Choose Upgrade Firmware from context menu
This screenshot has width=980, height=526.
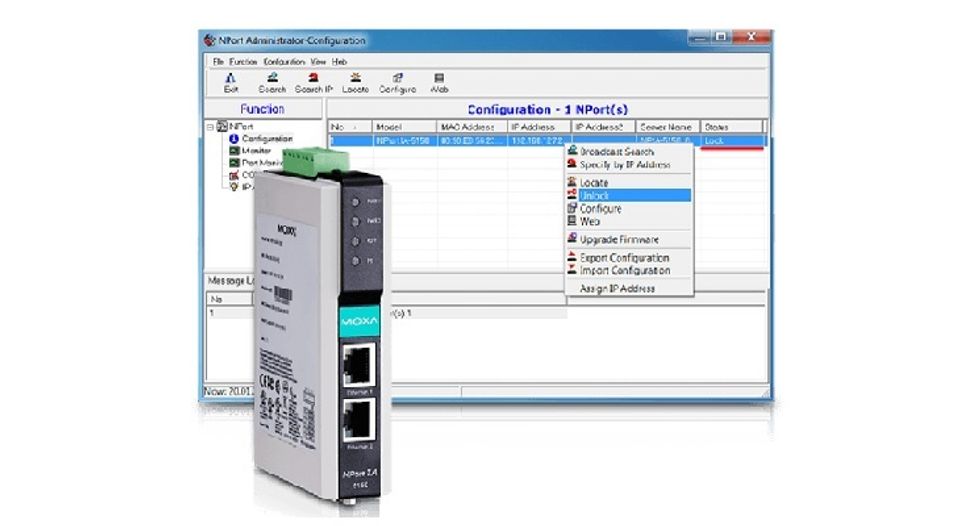619,239
